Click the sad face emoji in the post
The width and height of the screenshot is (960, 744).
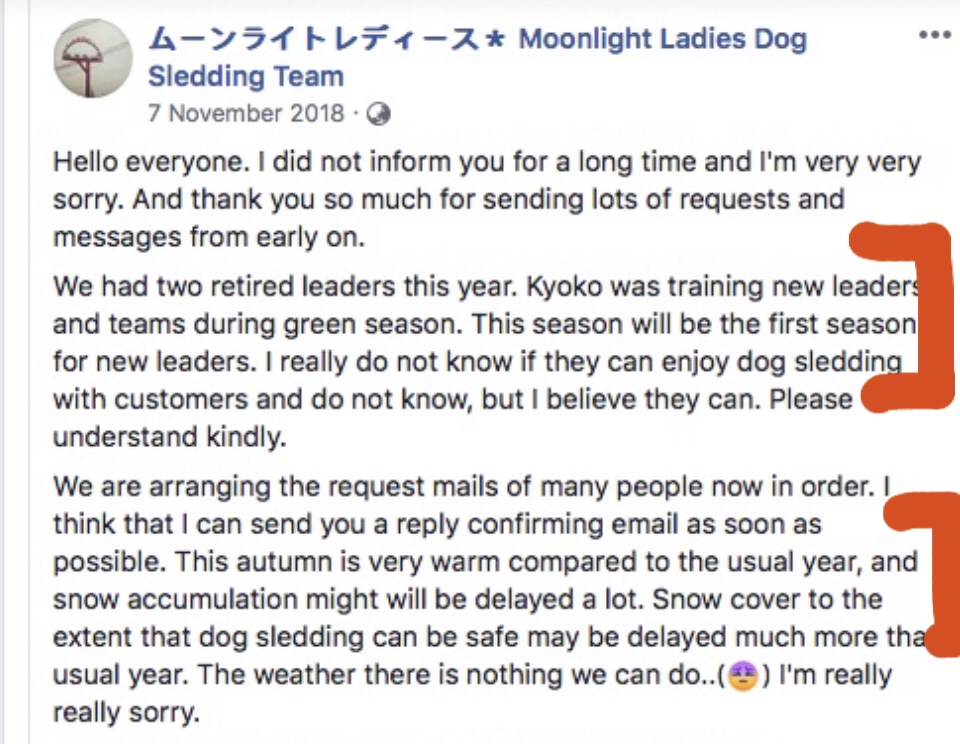pyautogui.click(x=742, y=675)
